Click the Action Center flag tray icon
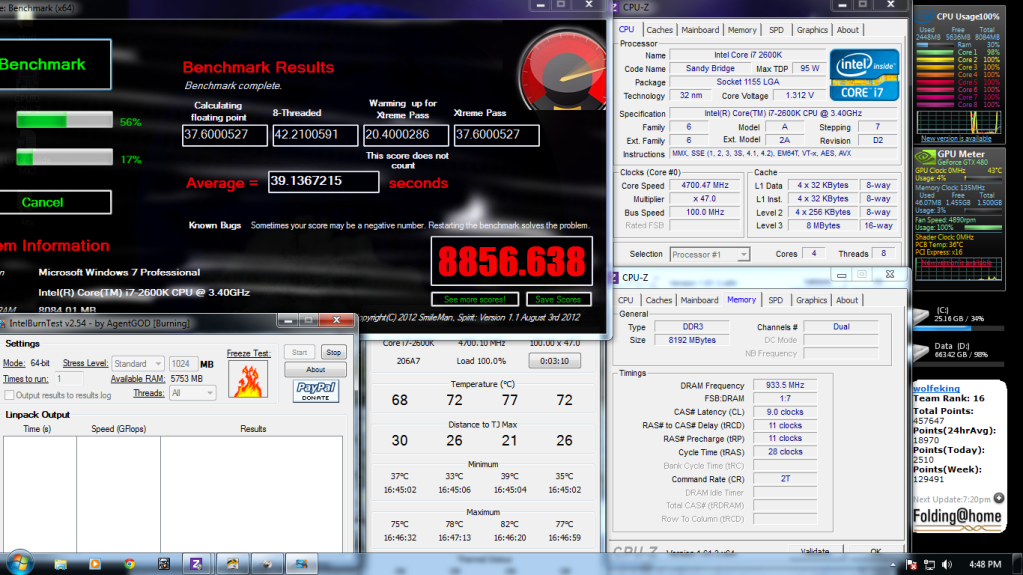1023x575 pixels. [x=911, y=565]
